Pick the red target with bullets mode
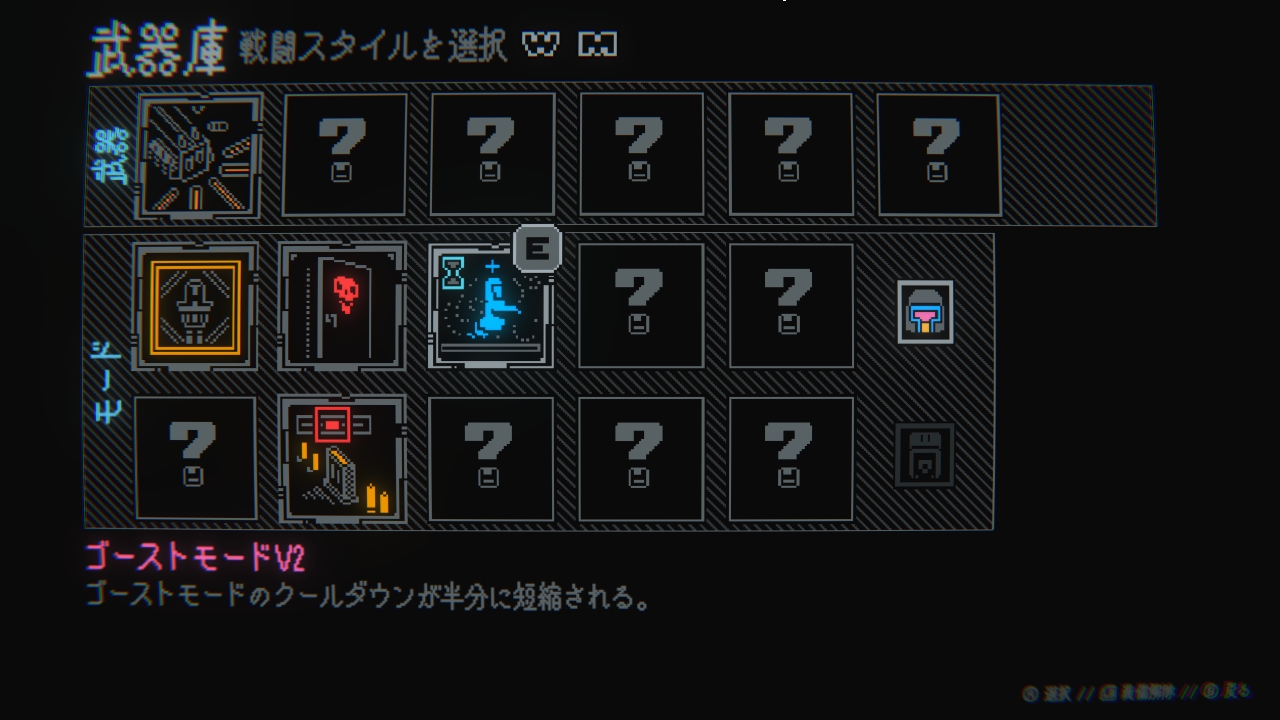The image size is (1280, 720). coord(343,459)
